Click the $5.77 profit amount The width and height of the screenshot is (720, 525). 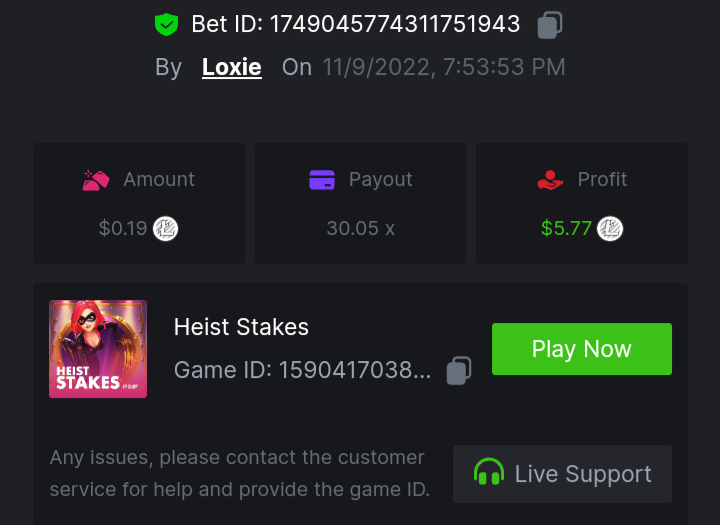566,229
